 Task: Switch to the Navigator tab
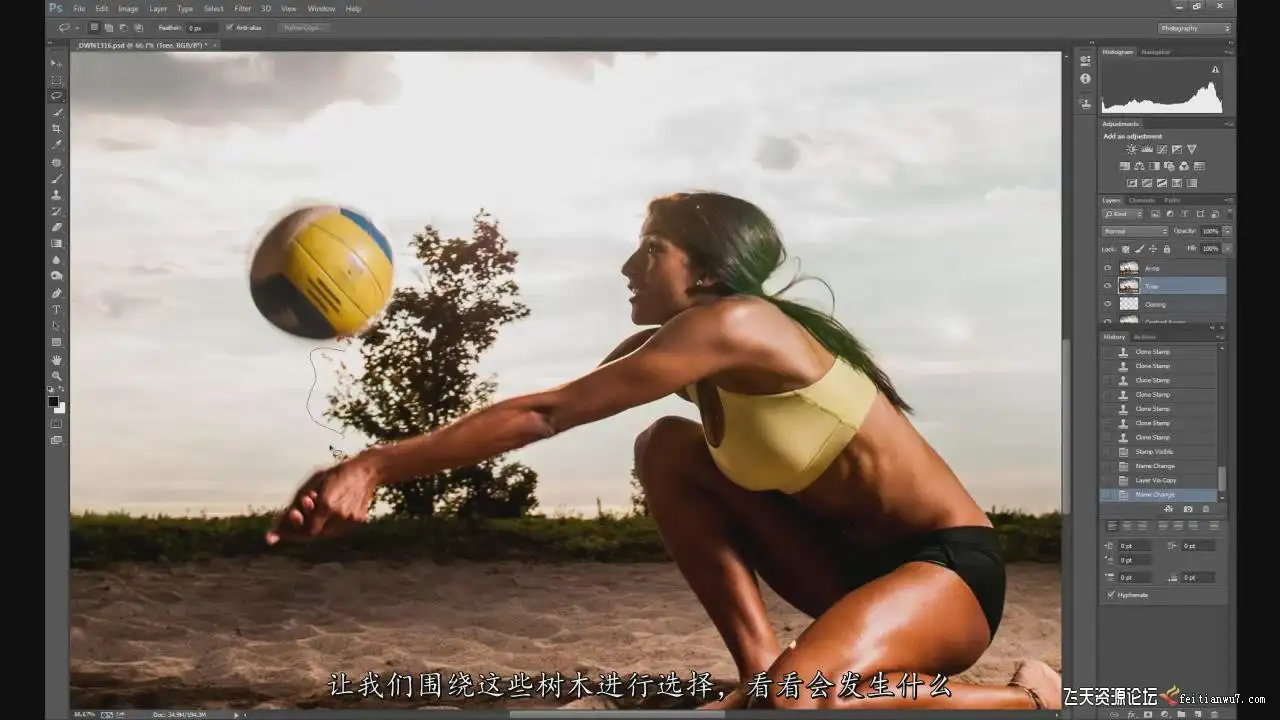point(1156,52)
